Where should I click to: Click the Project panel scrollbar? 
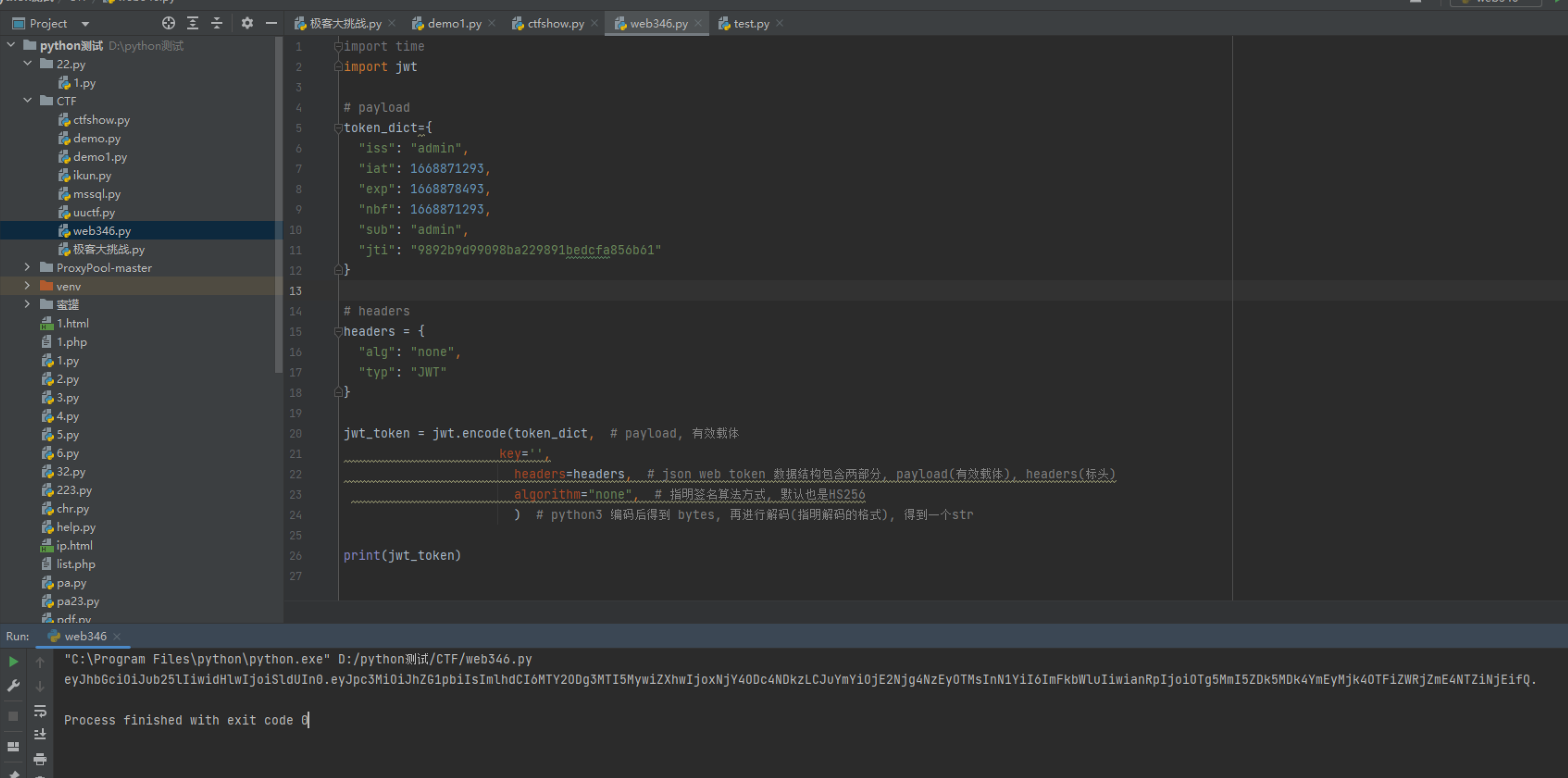point(279,205)
